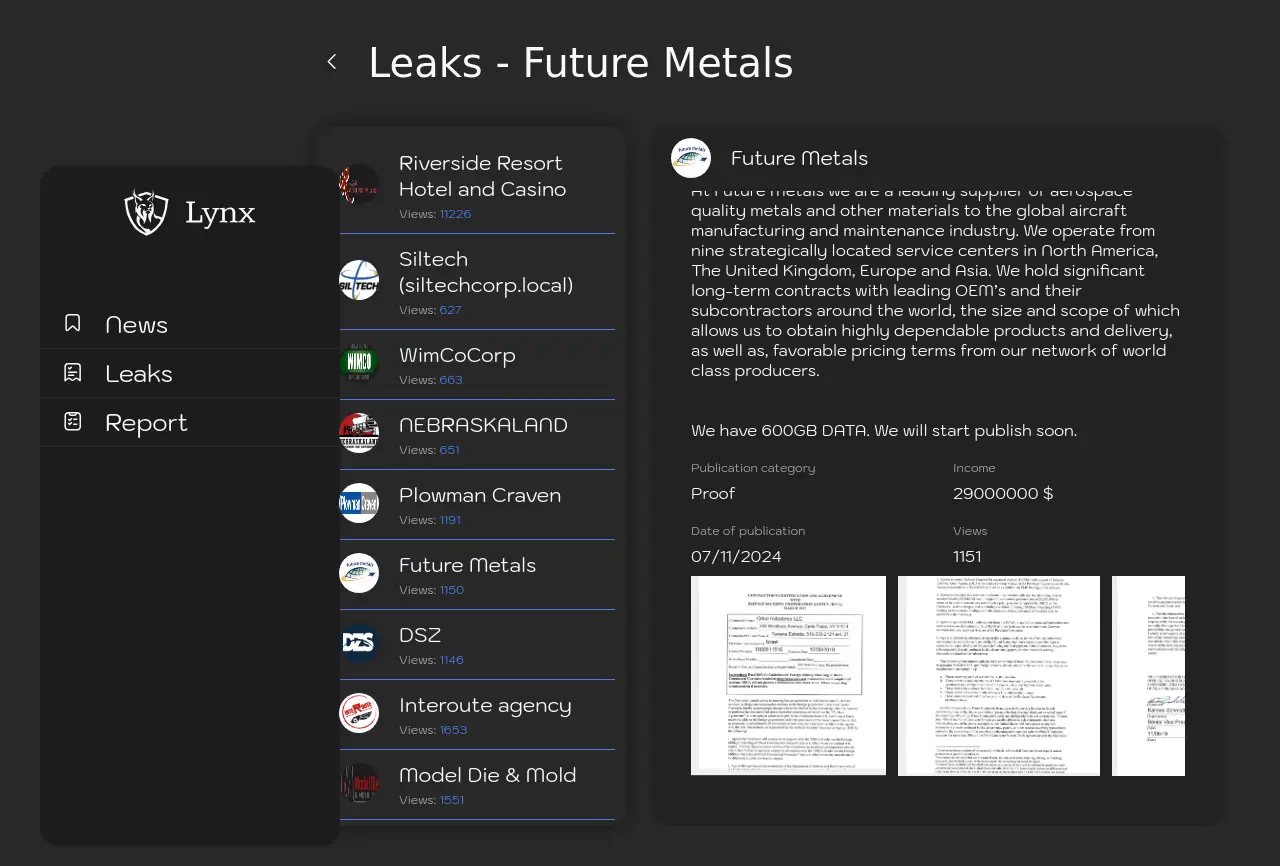Click the News bookmark icon
Image resolution: width=1280 pixels, height=866 pixels.
pyautogui.click(x=73, y=323)
